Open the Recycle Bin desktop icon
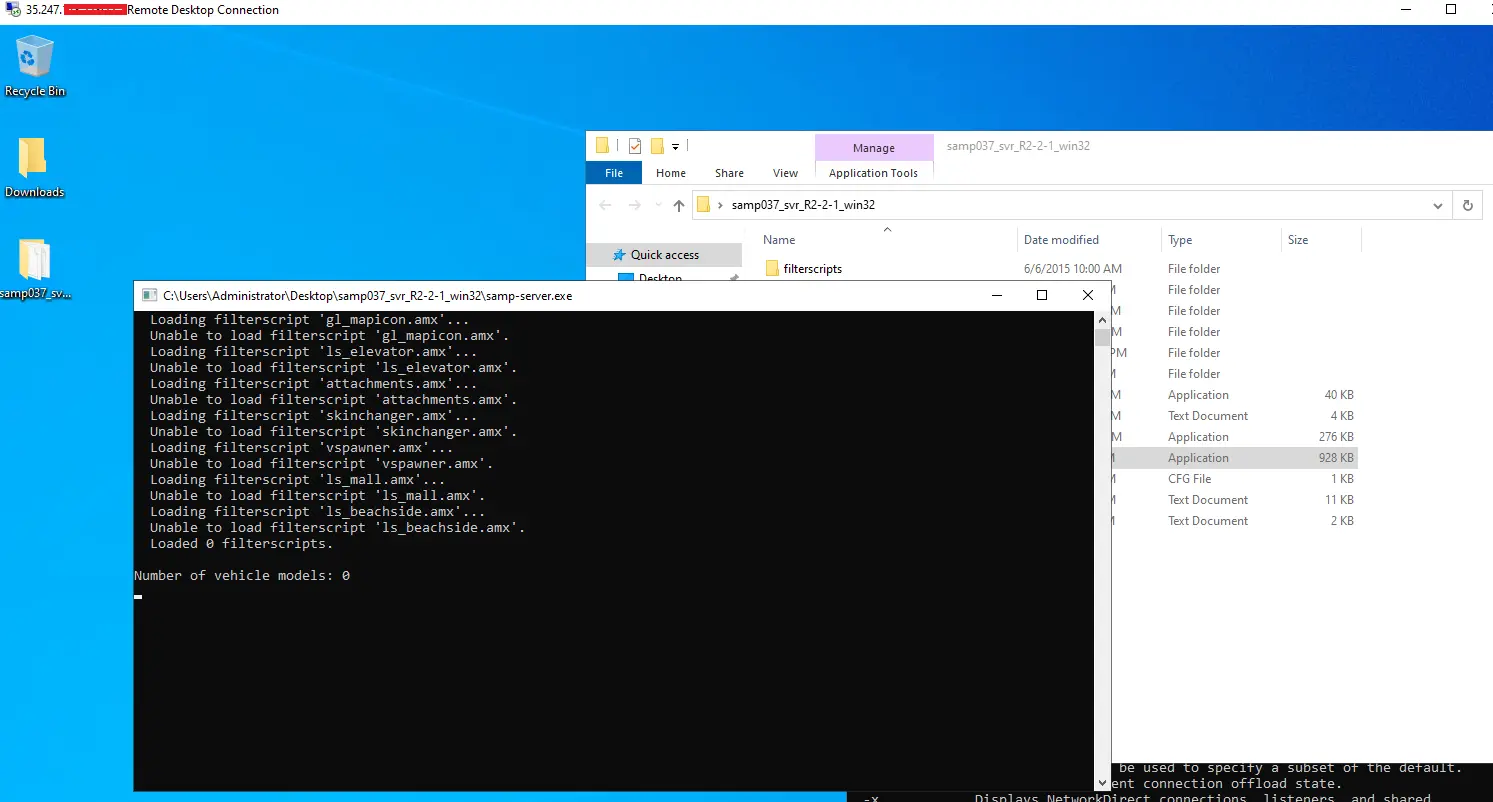Screen dimensions: 1493x802 click(x=34, y=66)
